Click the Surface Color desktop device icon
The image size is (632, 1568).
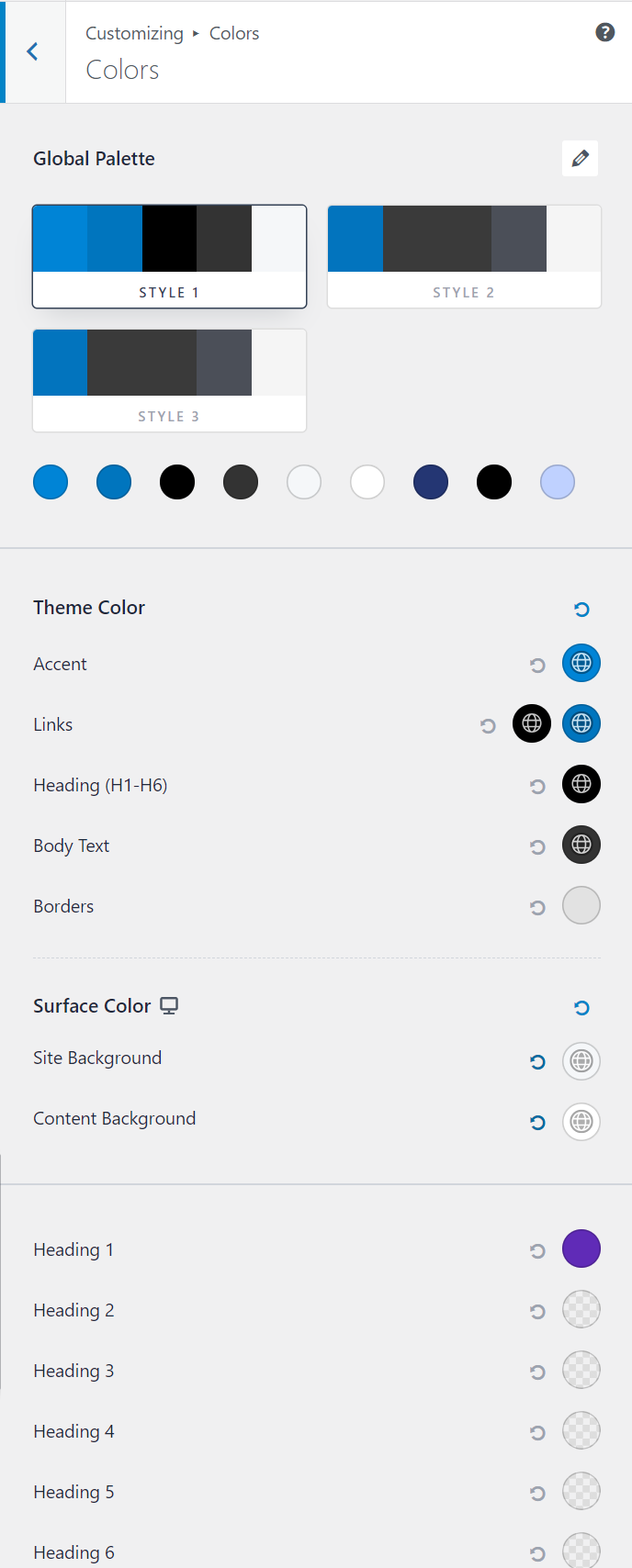point(169,1005)
